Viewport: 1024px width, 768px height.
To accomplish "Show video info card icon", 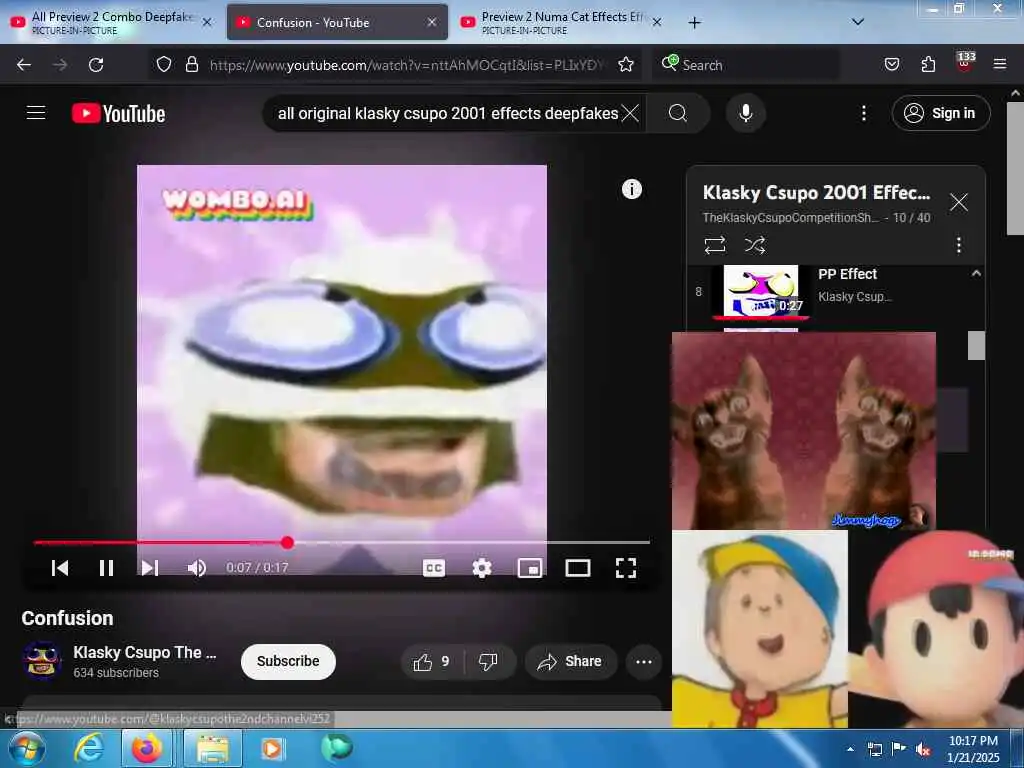I will coord(632,189).
